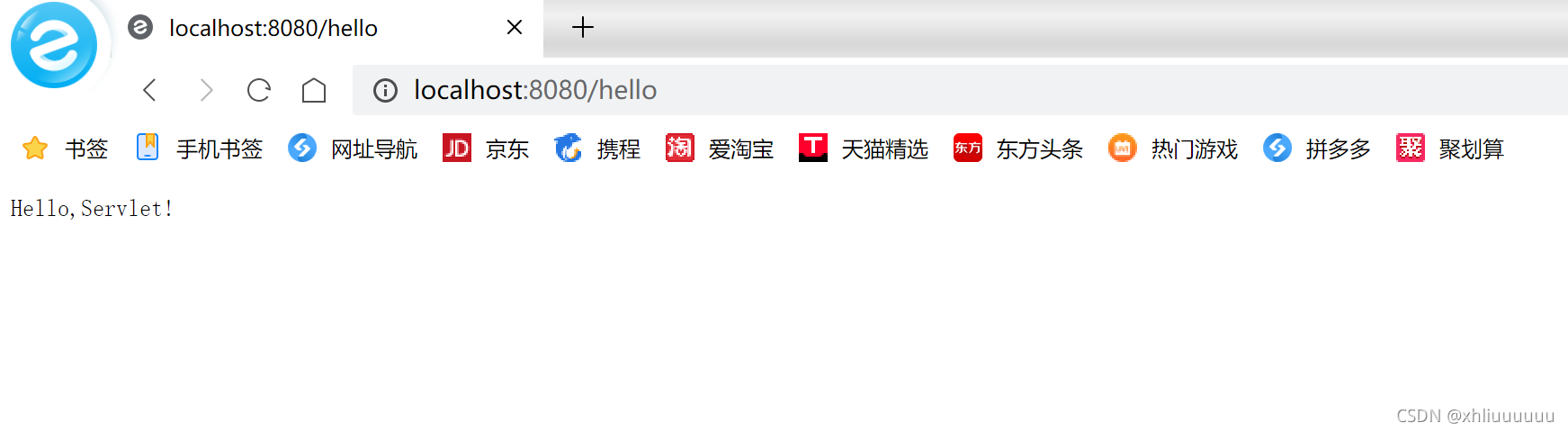Open site info icon in address bar
1568x432 pixels.
[x=385, y=90]
